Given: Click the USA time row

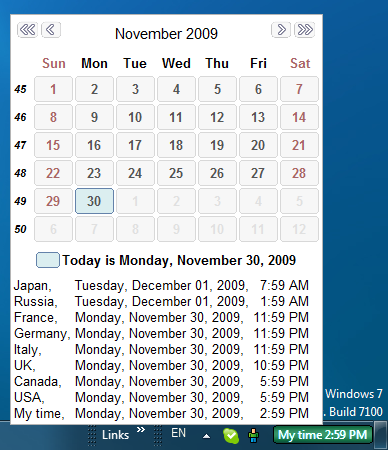Looking at the screenshot, I should point(161,397).
